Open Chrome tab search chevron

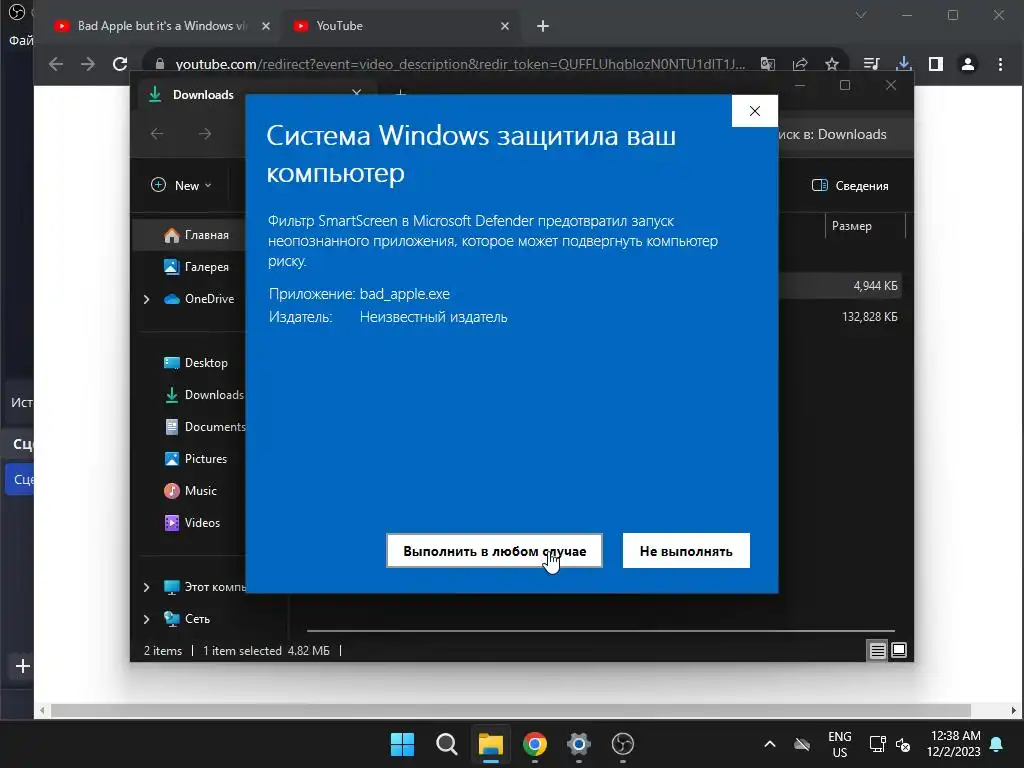tap(861, 14)
